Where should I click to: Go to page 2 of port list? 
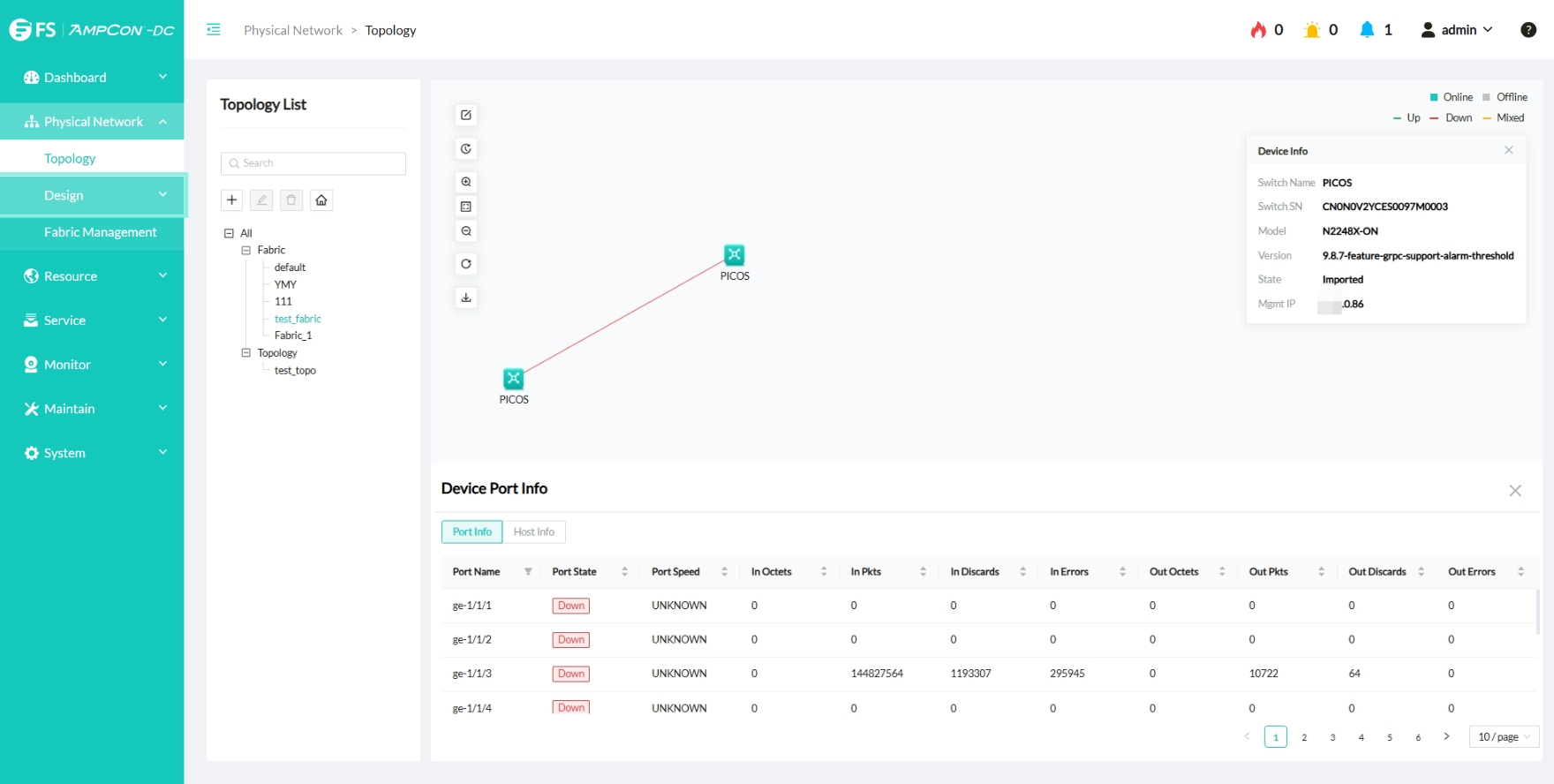pyautogui.click(x=1304, y=737)
